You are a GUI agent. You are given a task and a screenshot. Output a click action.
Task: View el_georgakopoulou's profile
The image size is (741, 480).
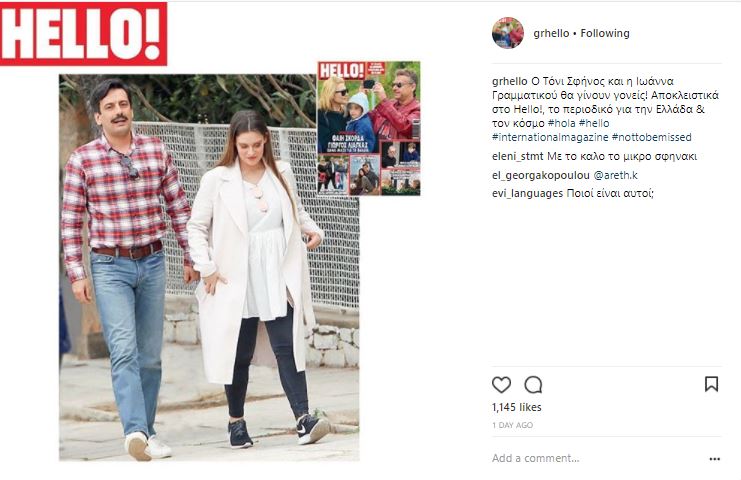click(x=541, y=175)
